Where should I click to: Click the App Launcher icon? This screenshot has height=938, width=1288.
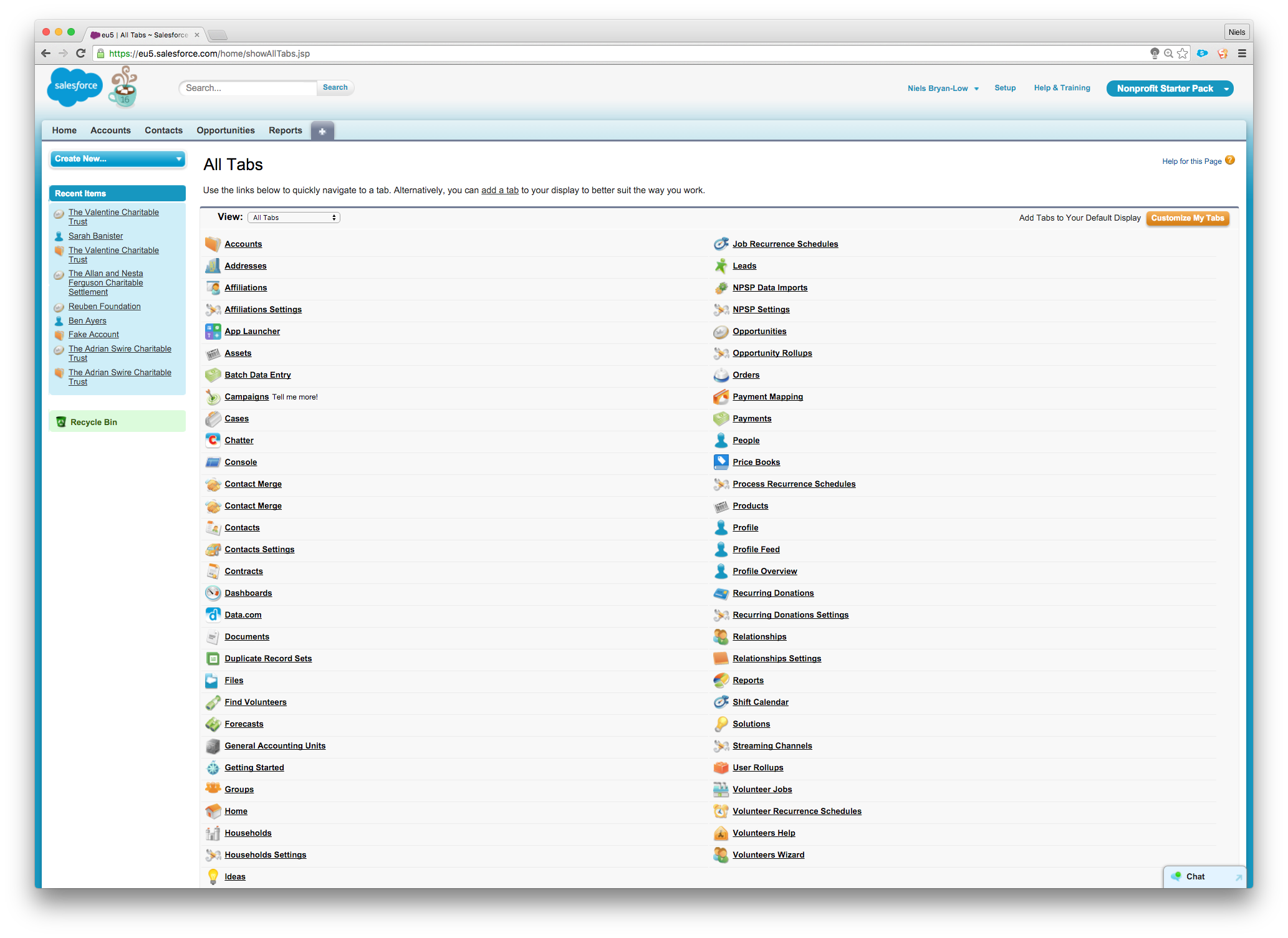pyautogui.click(x=213, y=331)
